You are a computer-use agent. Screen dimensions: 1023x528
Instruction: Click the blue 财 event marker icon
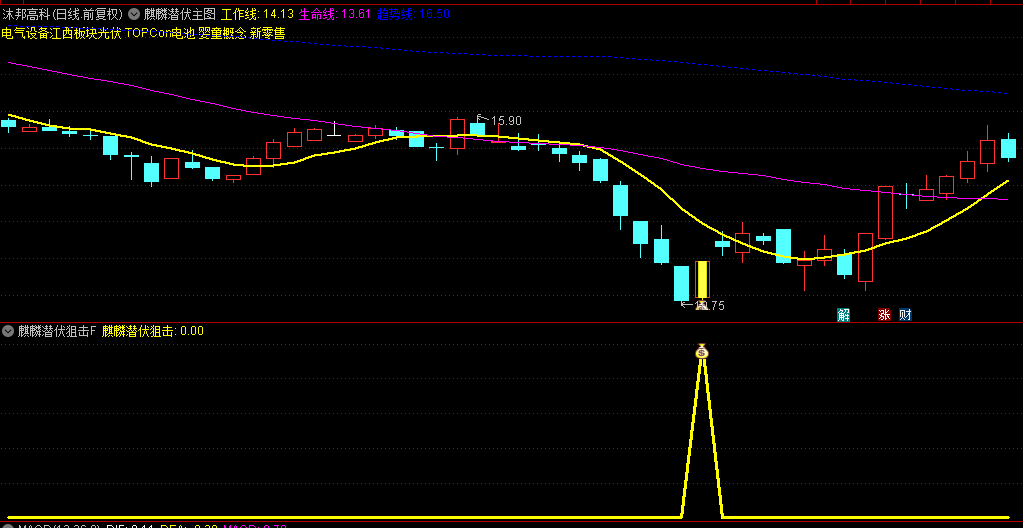point(905,315)
